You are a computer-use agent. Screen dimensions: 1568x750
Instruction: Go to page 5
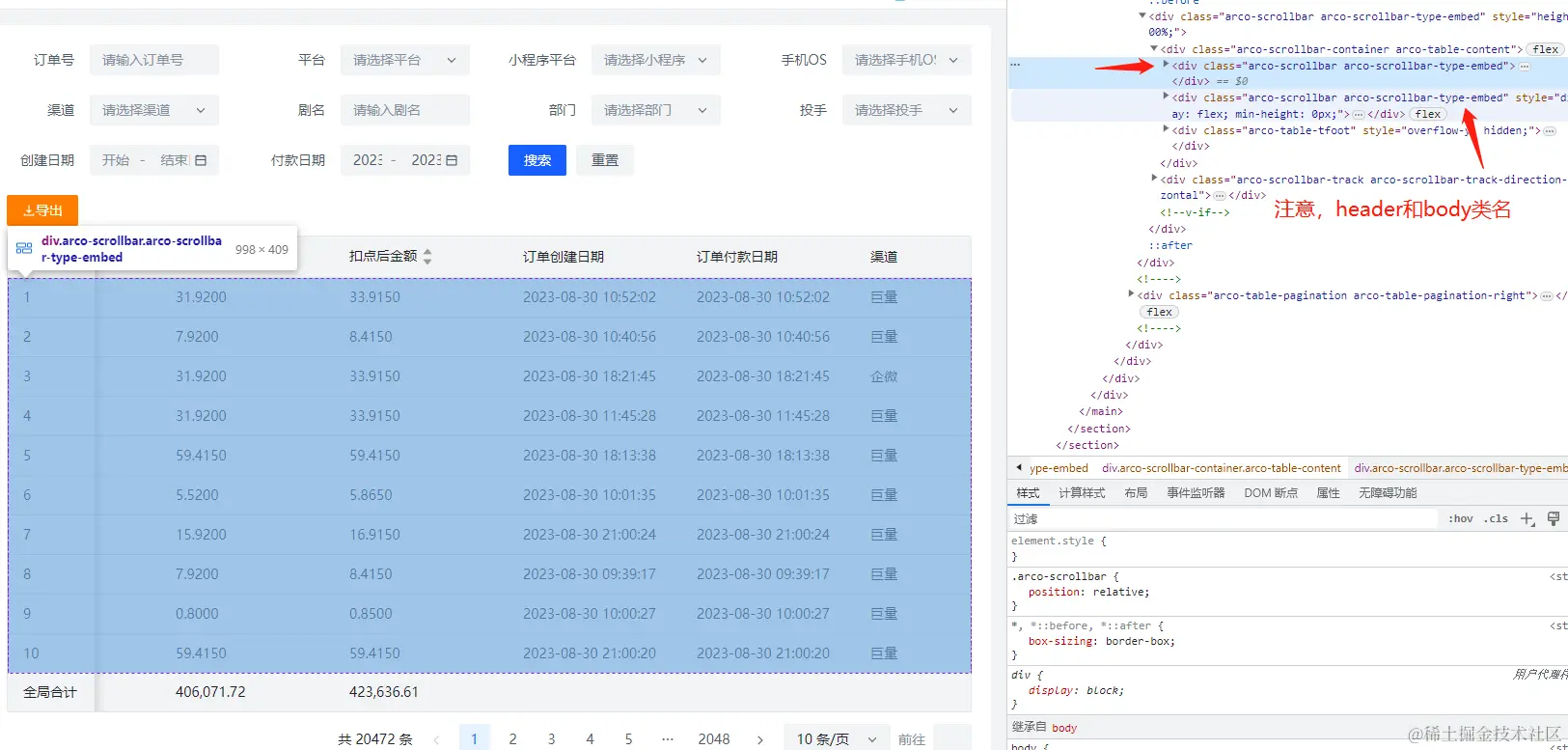pyautogui.click(x=628, y=739)
